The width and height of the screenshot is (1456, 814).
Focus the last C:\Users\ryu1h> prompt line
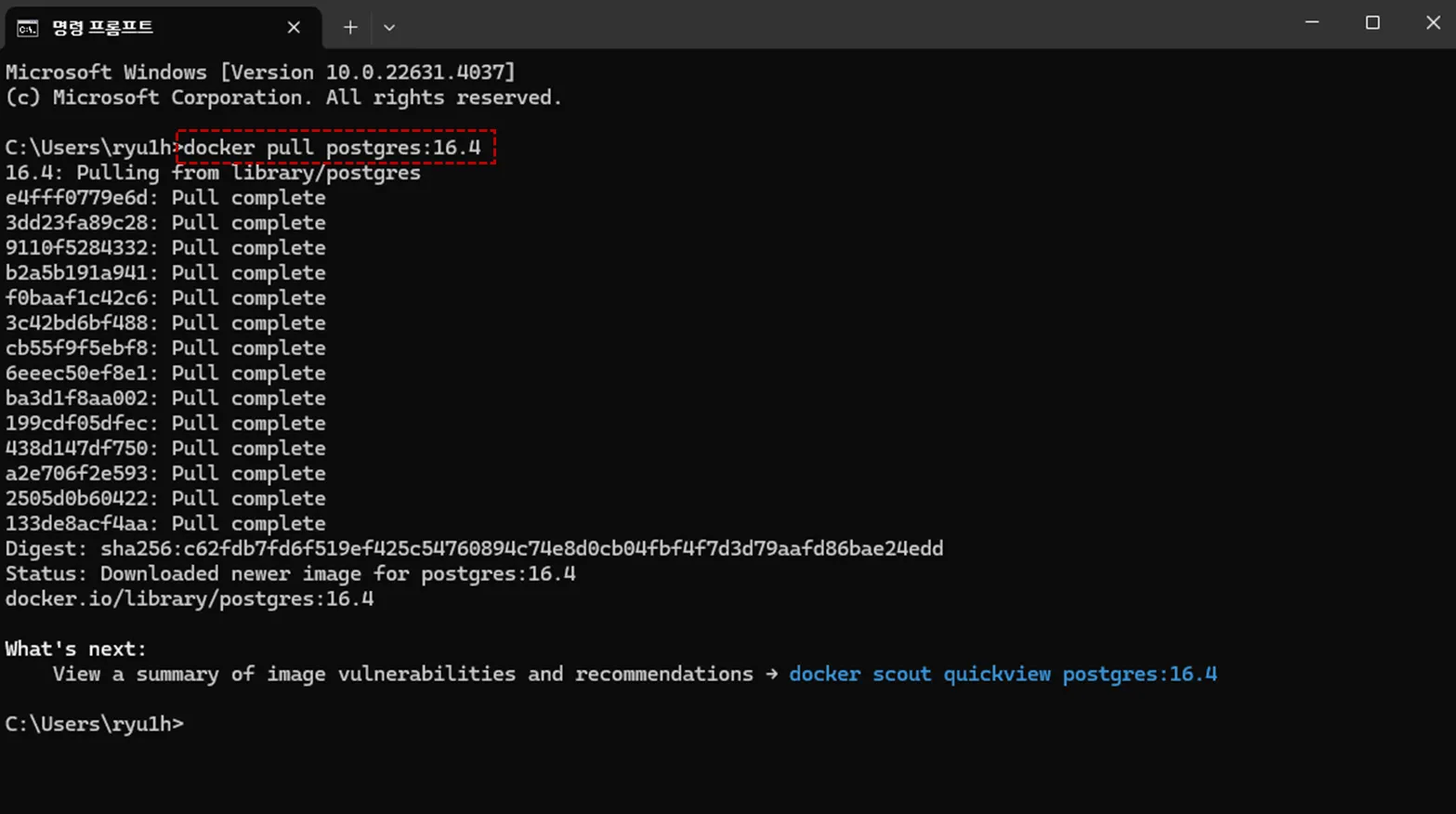pos(95,725)
